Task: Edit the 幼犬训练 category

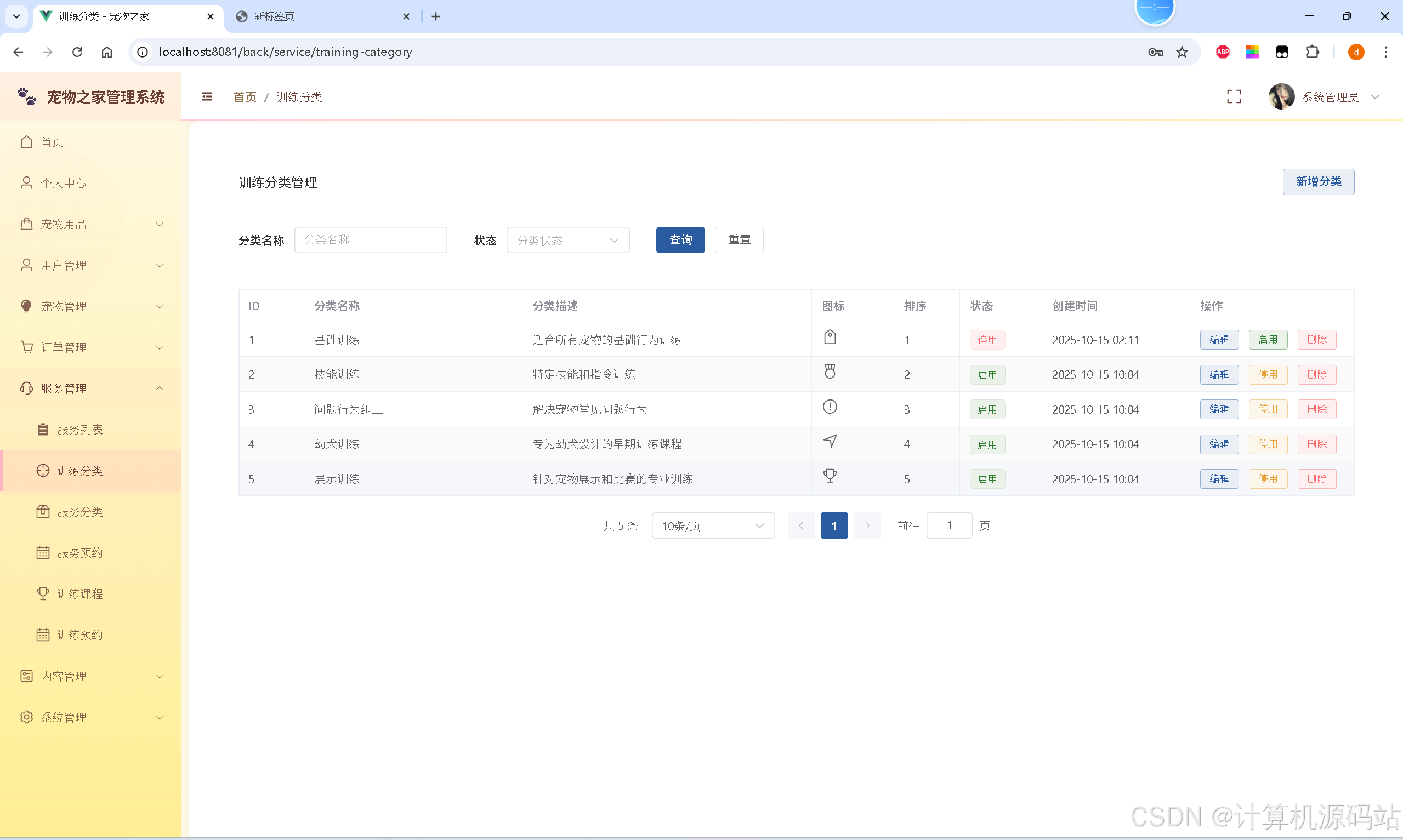Action: (x=1219, y=444)
